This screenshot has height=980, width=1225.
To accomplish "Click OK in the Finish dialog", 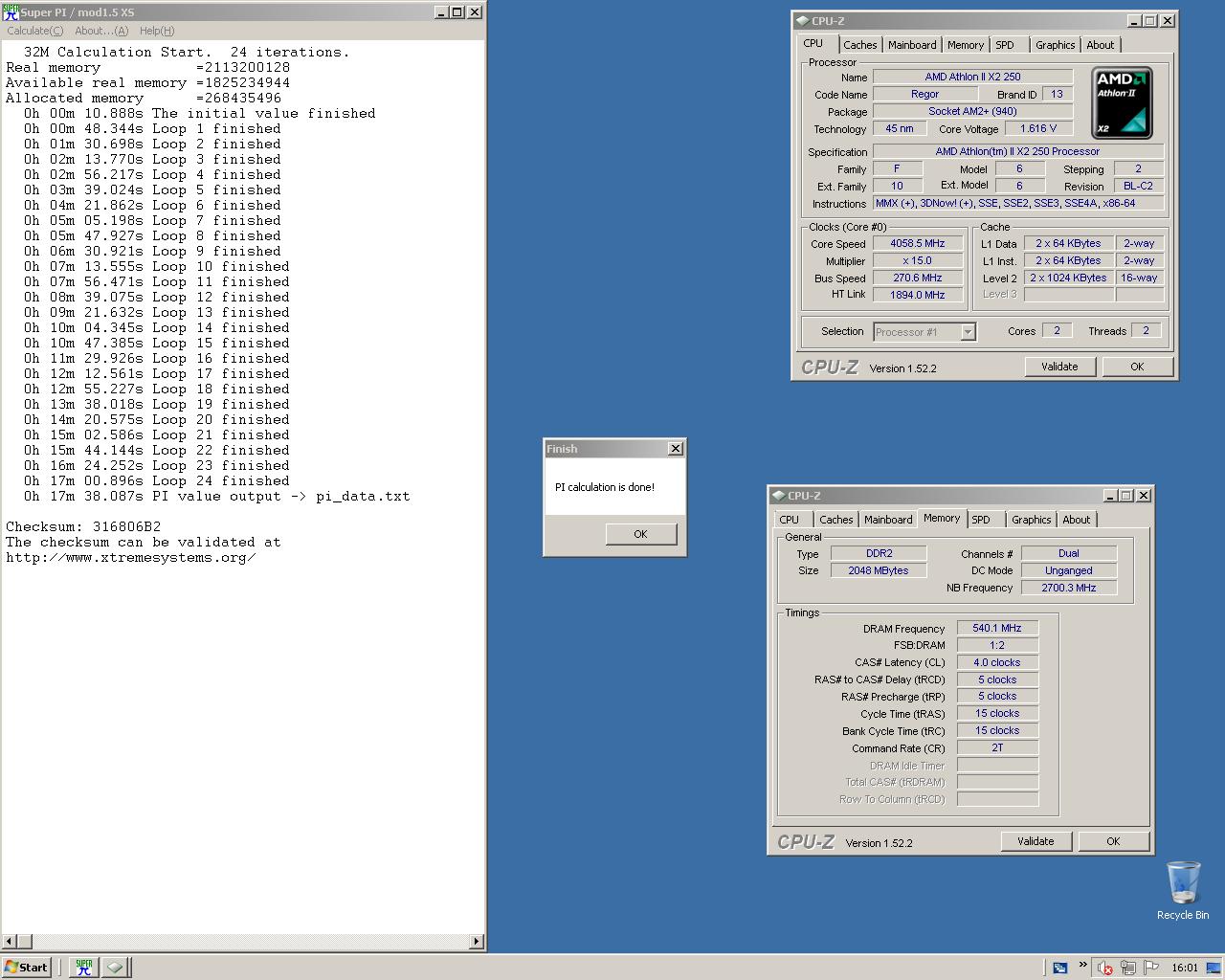I will tap(640, 534).
